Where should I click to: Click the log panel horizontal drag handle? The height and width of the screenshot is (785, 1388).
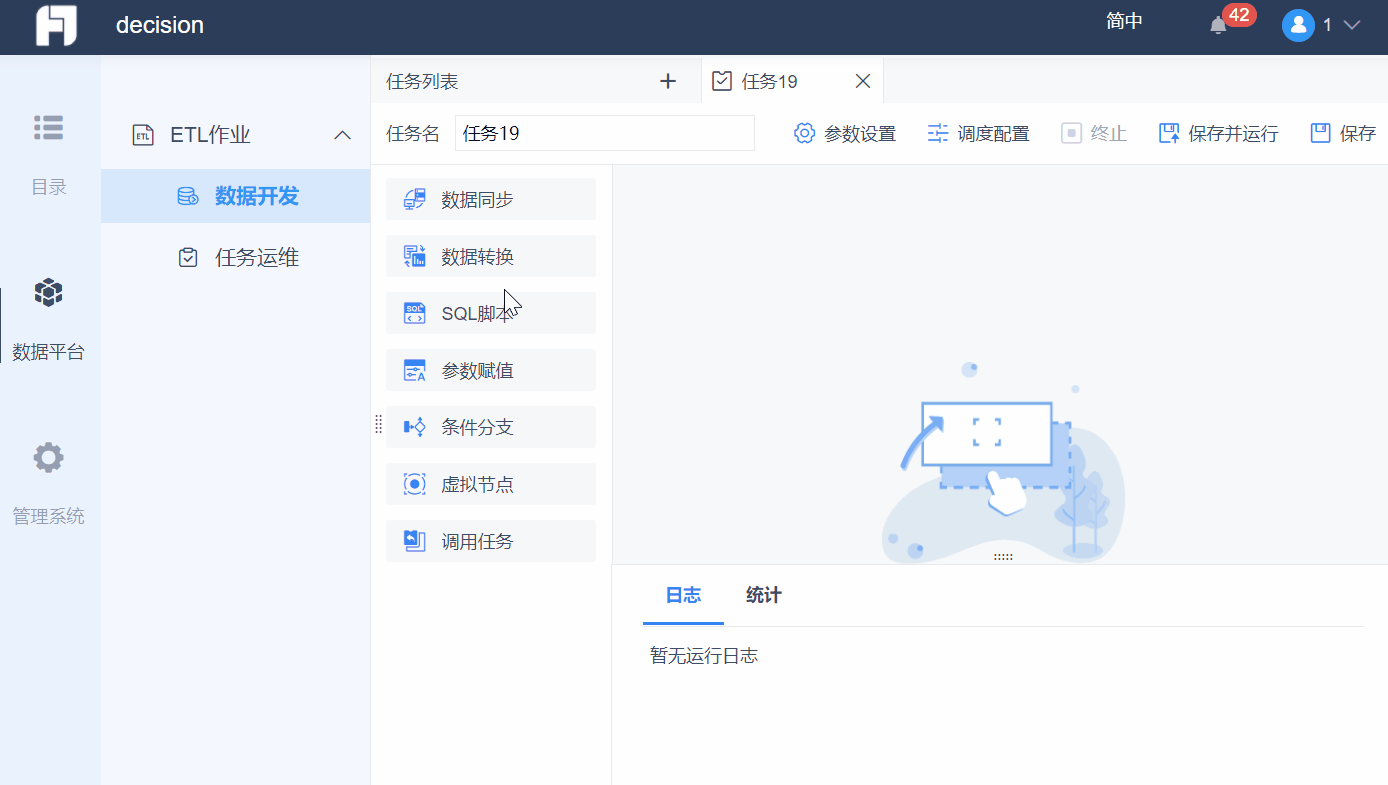[1003, 557]
